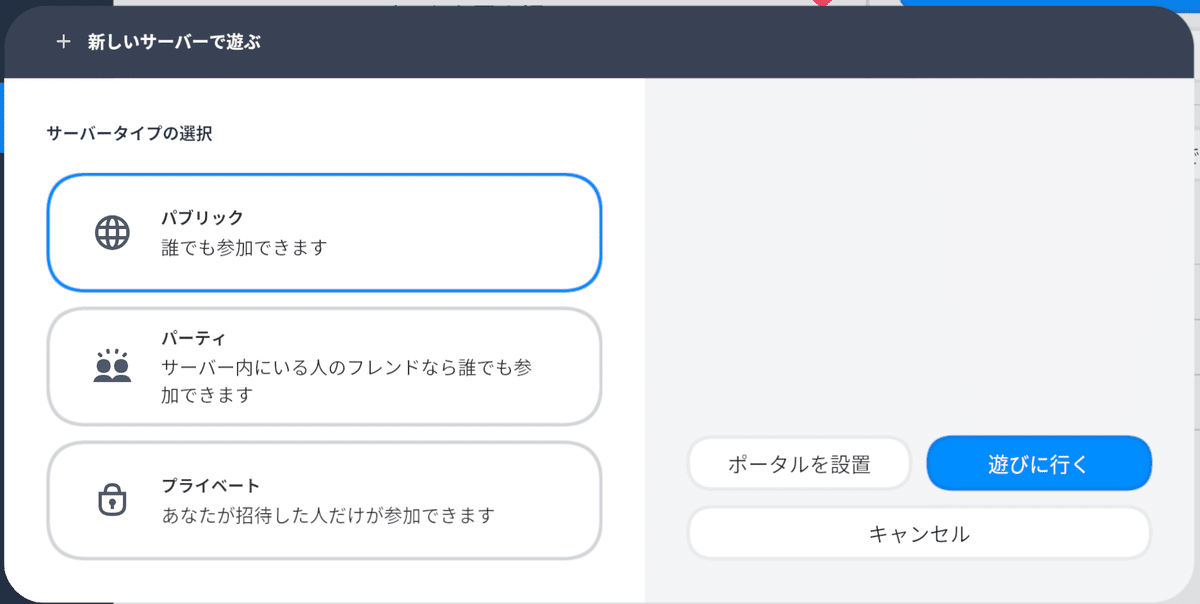Click the party friends-can-join description text
The height and width of the screenshot is (604, 1200).
click(347, 381)
